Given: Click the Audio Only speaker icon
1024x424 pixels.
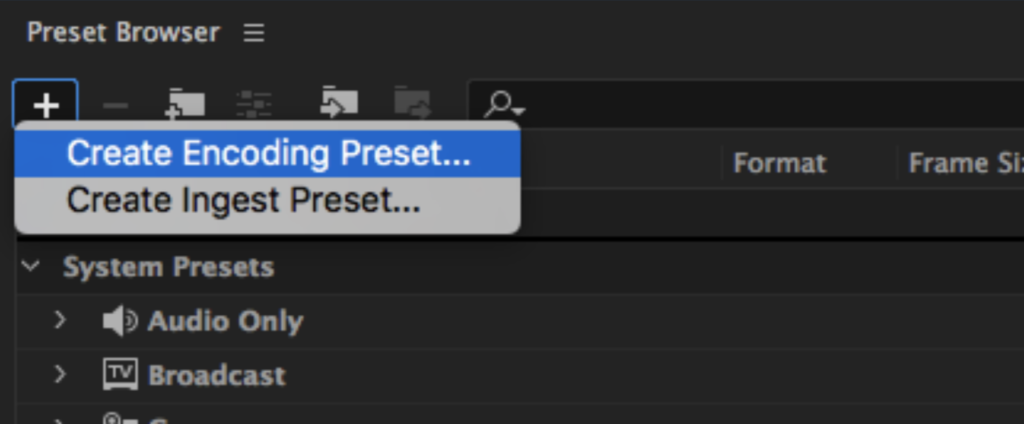Looking at the screenshot, I should [x=120, y=321].
